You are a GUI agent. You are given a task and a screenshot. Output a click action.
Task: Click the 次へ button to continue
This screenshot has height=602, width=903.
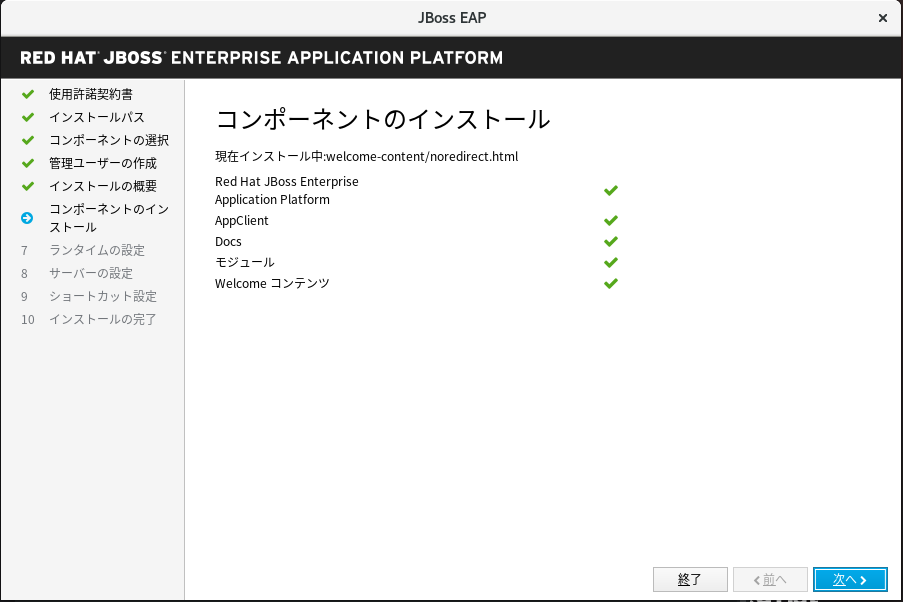850,580
